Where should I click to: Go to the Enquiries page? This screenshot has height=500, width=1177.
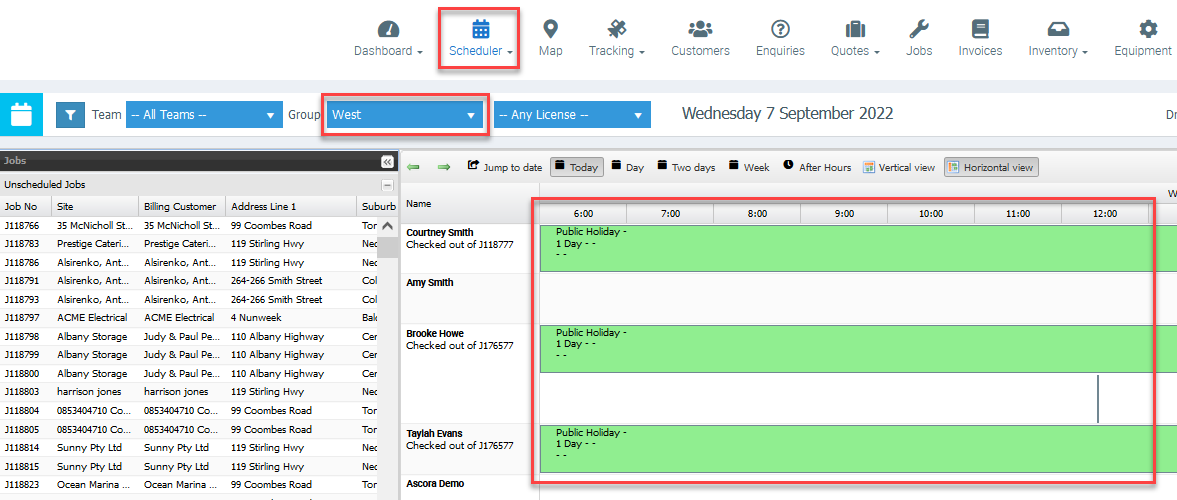[x=780, y=39]
